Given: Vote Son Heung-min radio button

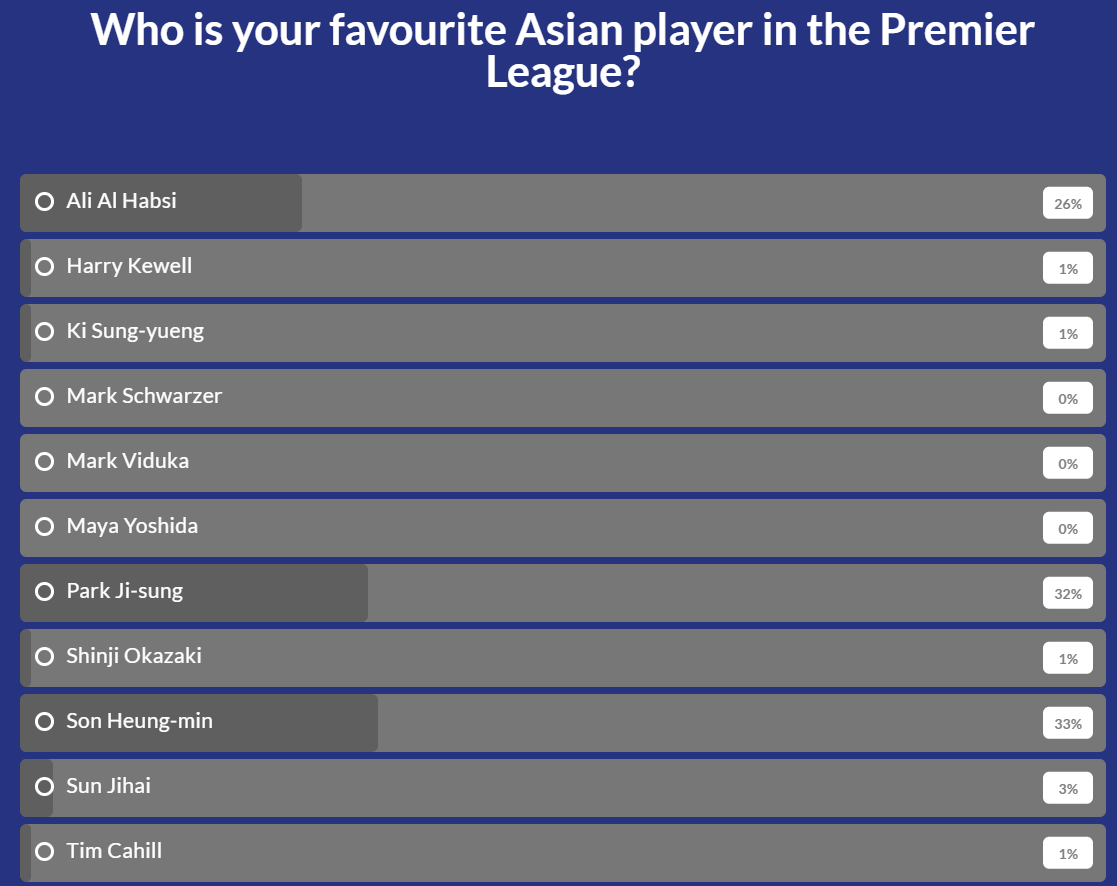Looking at the screenshot, I should click(x=44, y=721).
